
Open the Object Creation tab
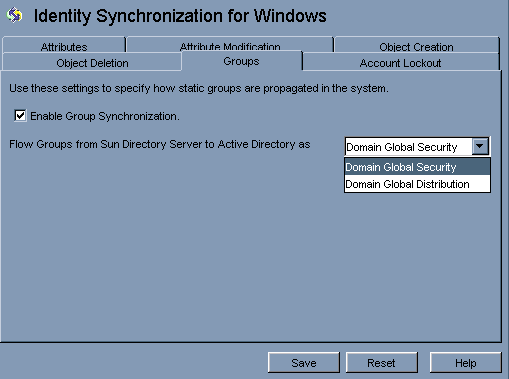pyautogui.click(x=416, y=45)
